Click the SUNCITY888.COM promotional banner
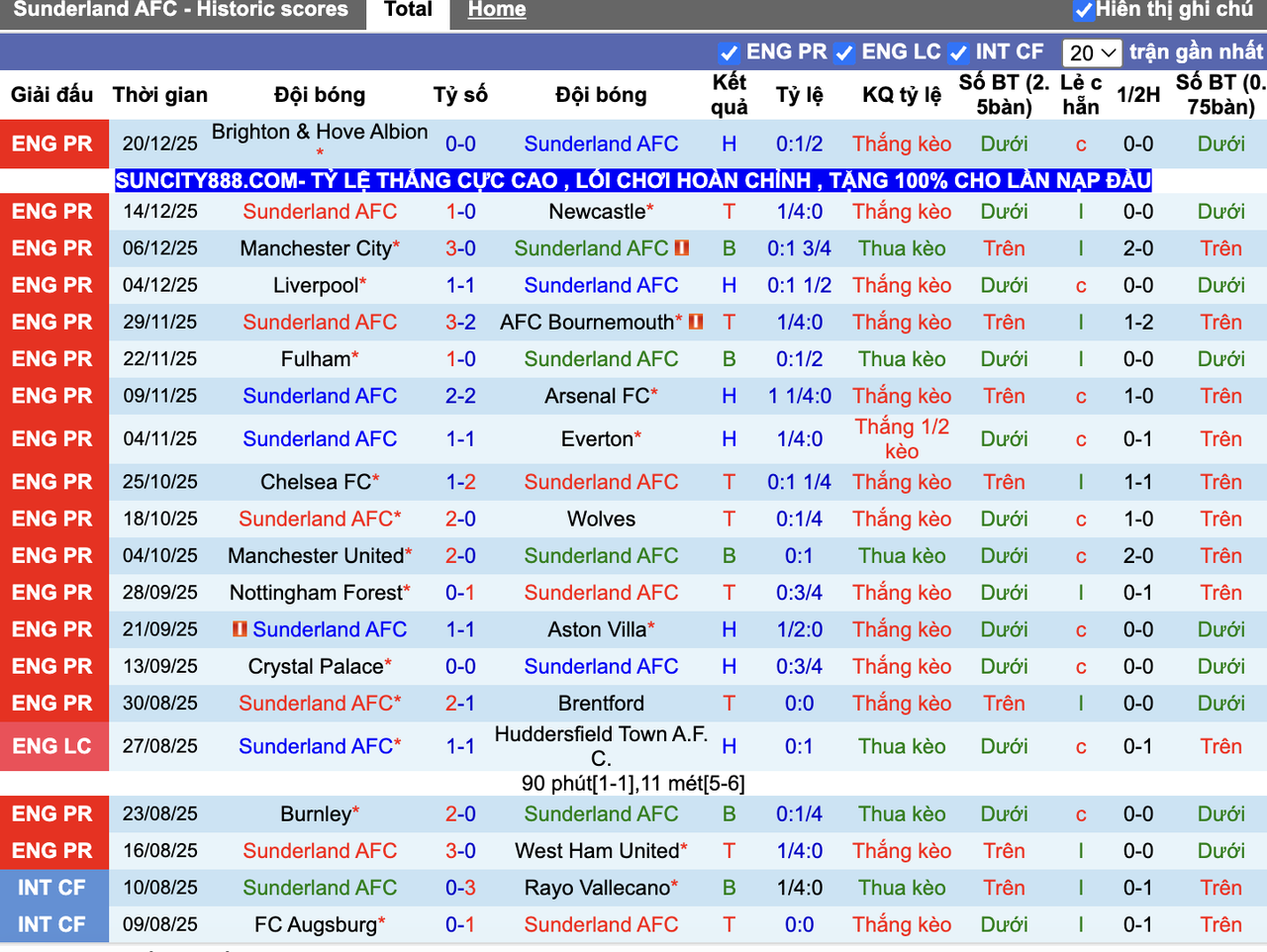The image size is (1267, 952). coord(633,180)
